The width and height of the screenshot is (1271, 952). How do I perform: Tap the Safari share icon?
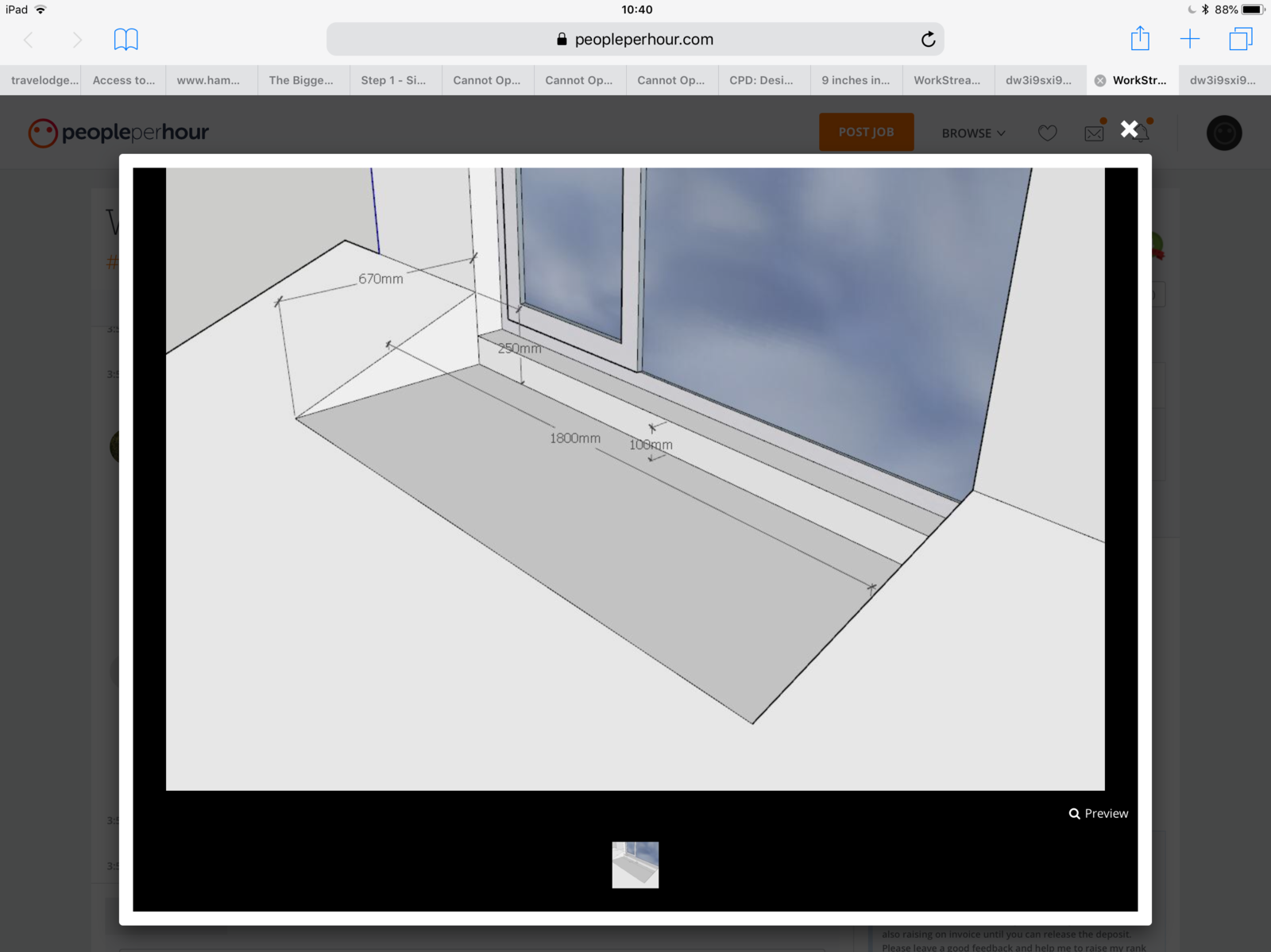(x=1140, y=39)
